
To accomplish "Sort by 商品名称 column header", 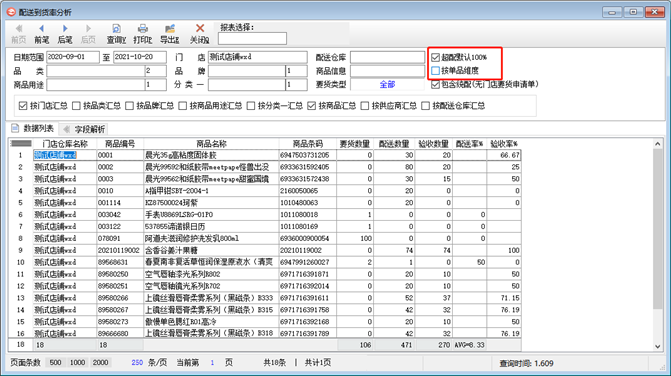I will (x=211, y=144).
